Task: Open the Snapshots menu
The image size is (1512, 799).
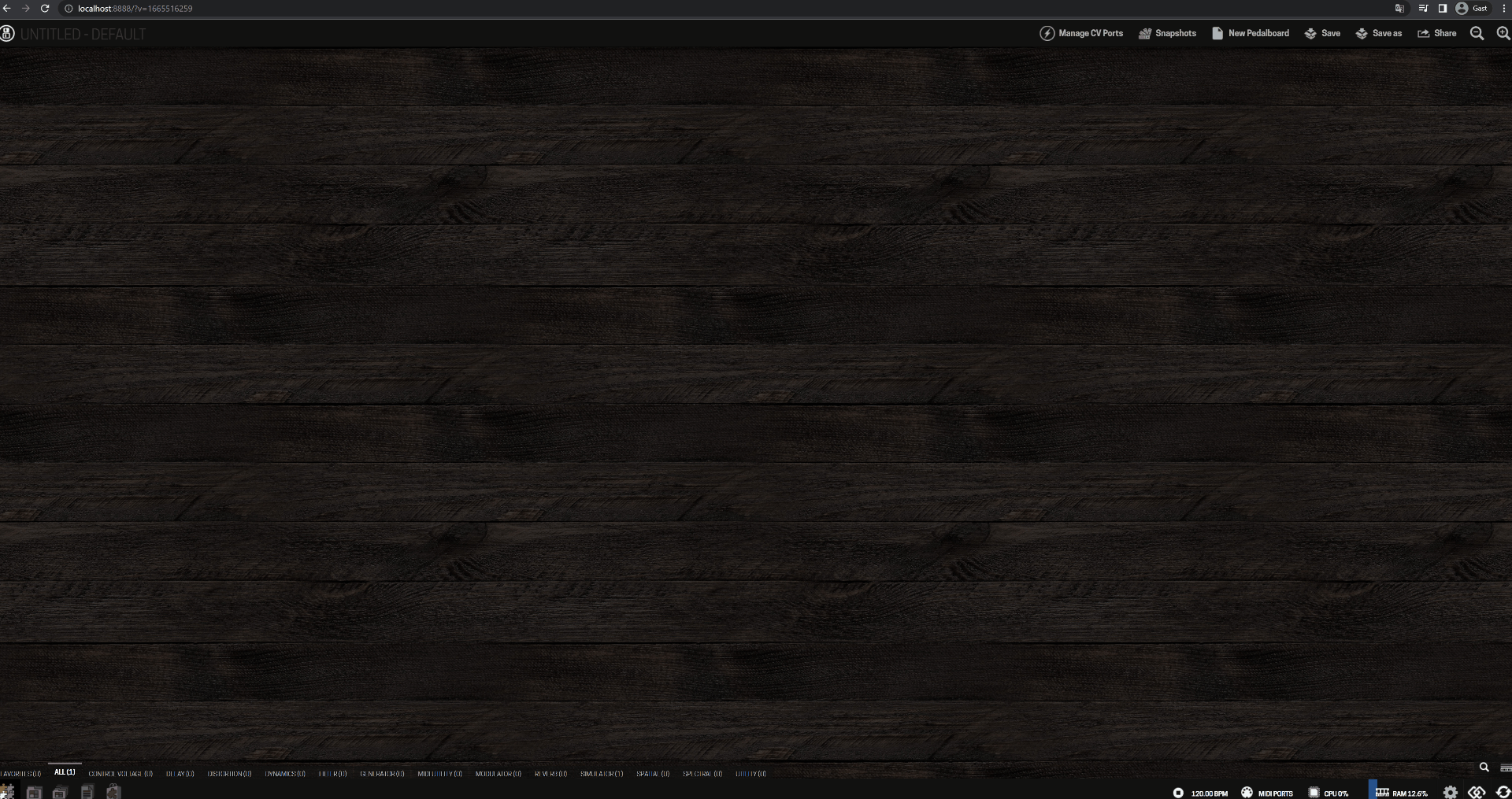Action: (x=1167, y=33)
